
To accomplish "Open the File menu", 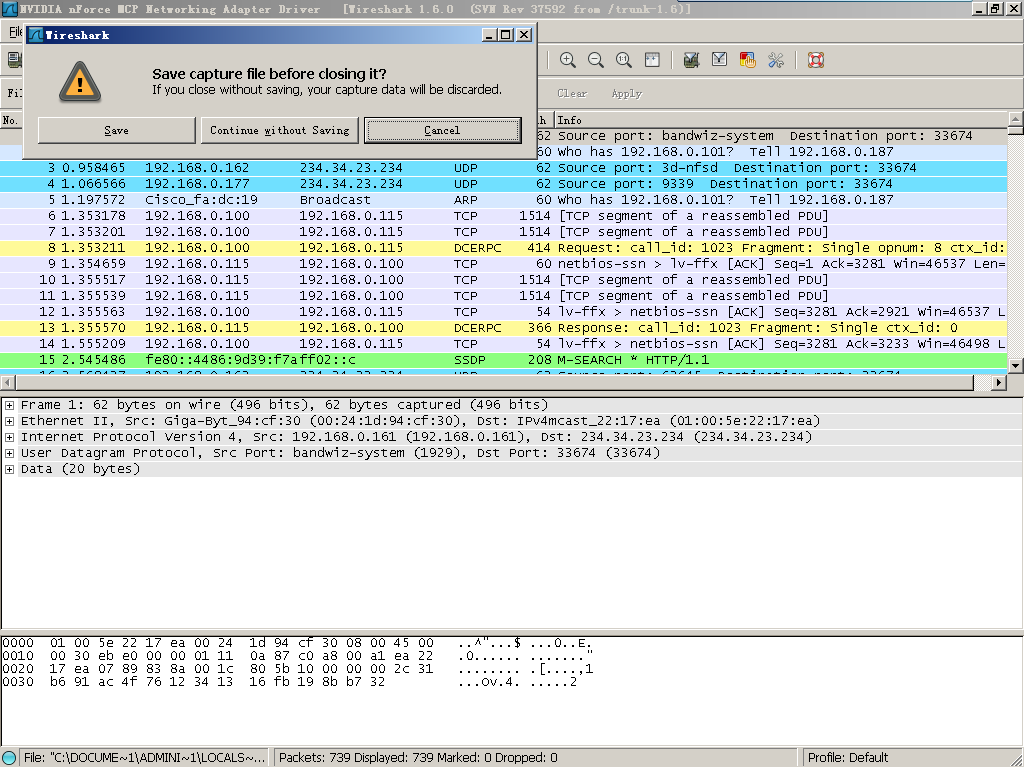I will pyautogui.click(x=16, y=31).
